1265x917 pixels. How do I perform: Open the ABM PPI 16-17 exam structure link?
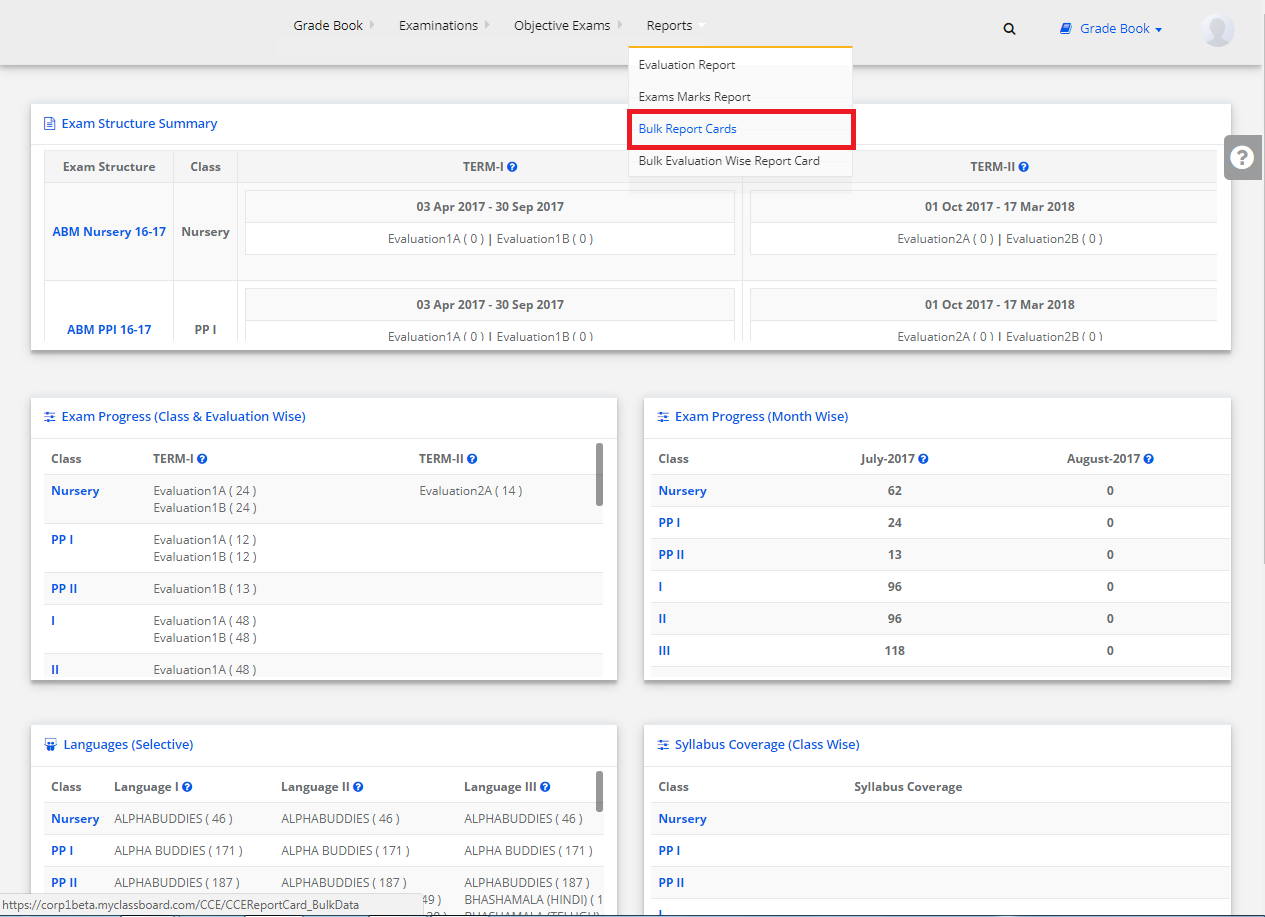pos(109,330)
